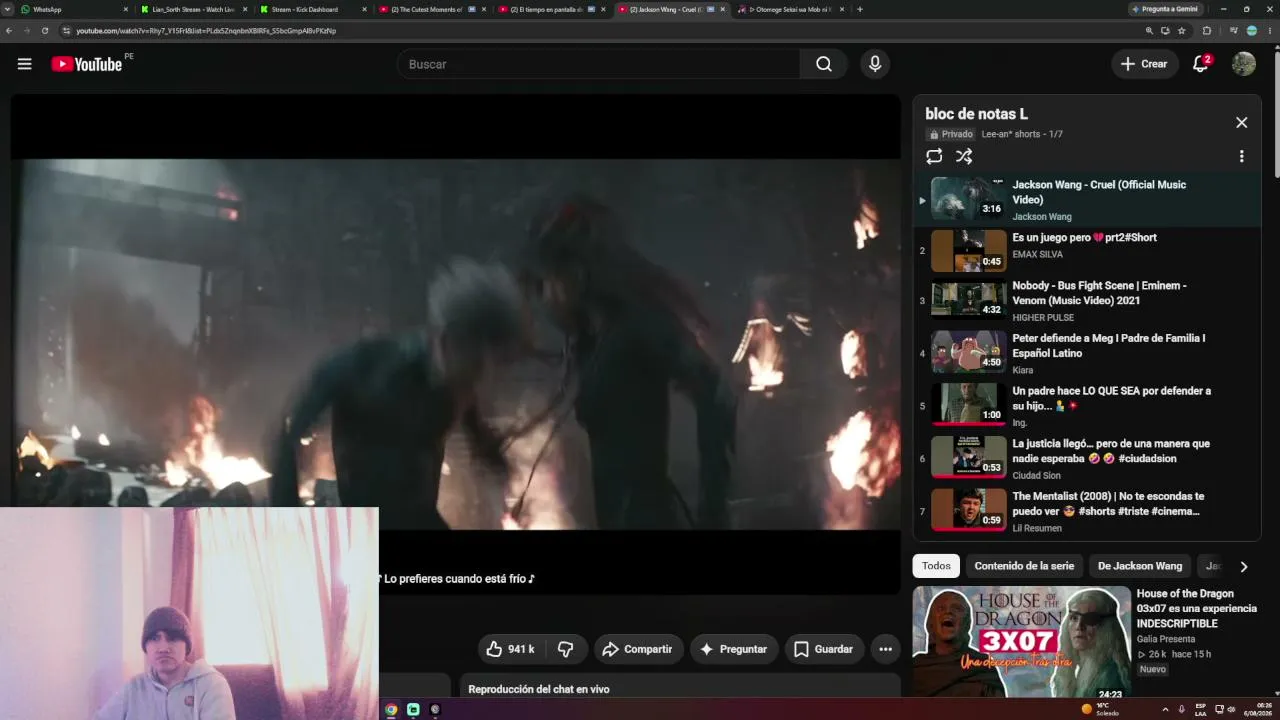Select Contenido de la serie chip
Screen dimensions: 1280x720
click(1024, 566)
